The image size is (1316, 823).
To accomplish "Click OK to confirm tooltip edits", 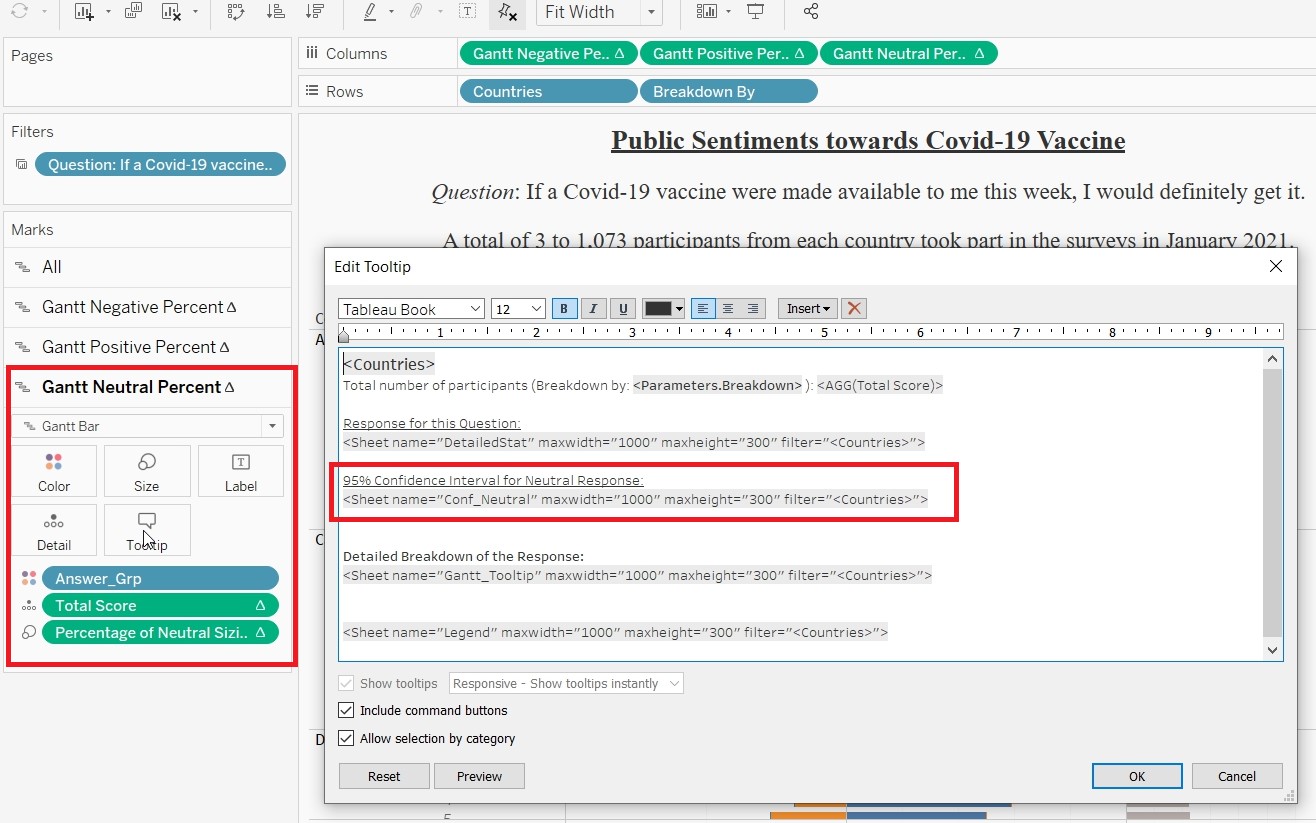I will point(1137,776).
